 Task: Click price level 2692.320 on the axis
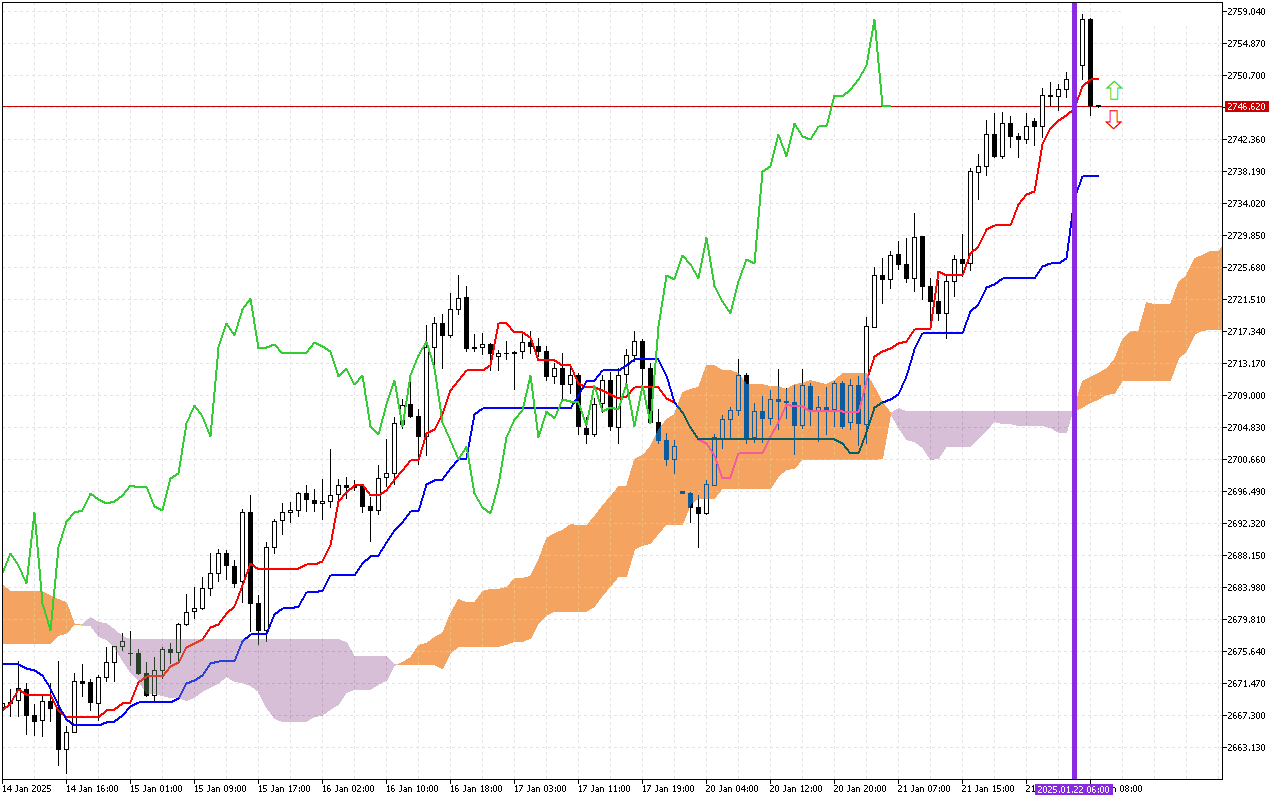point(1248,523)
